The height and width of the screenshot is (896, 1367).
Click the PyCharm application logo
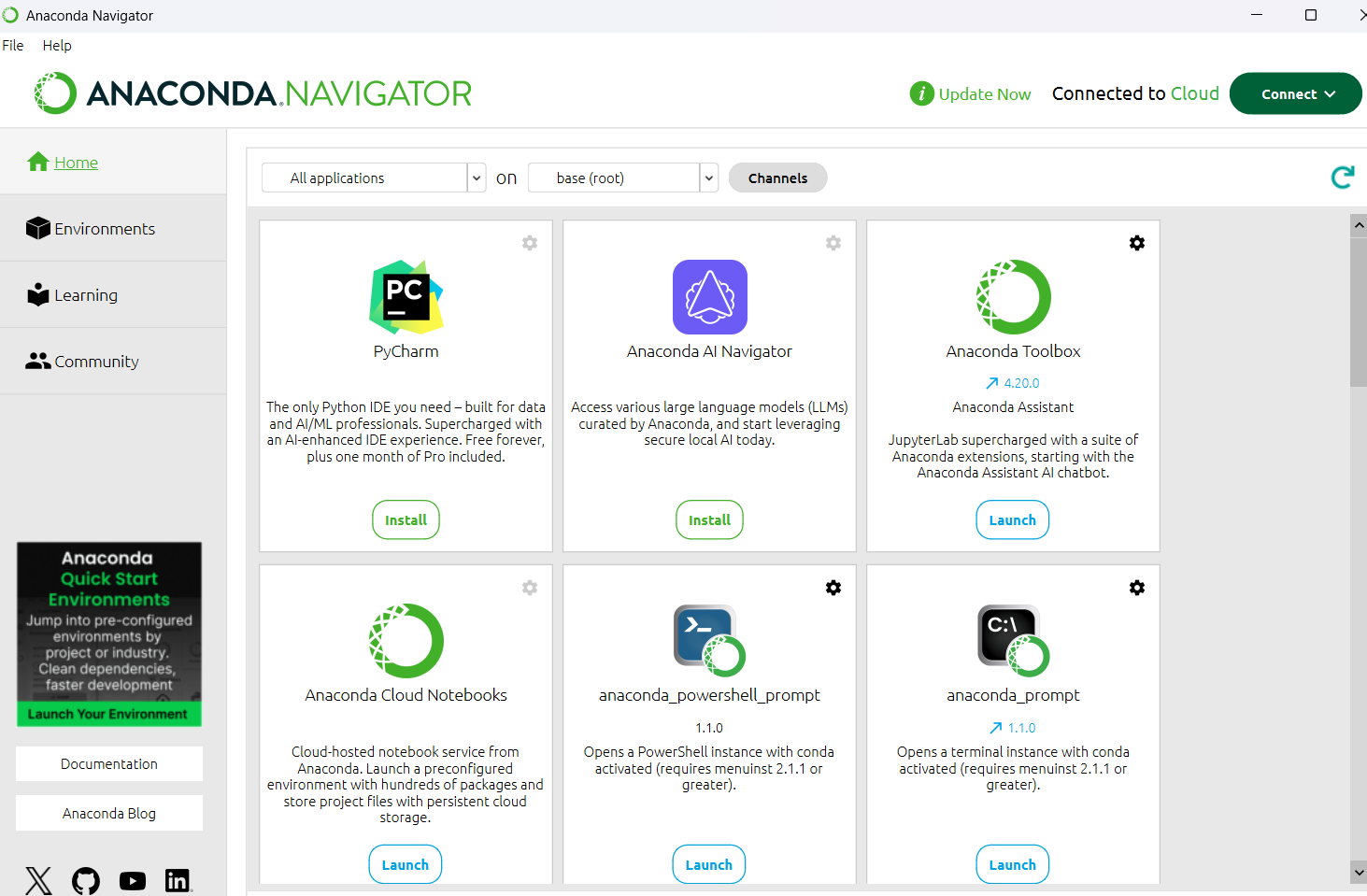(406, 297)
